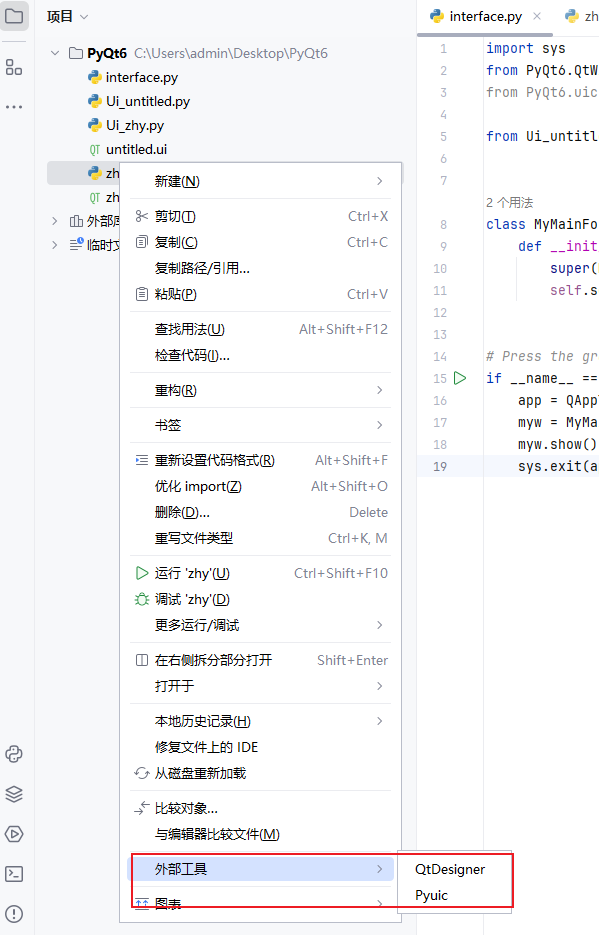Image resolution: width=599 pixels, height=935 pixels.
Task: Run Pyuic from external tools submenu
Action: tap(431, 895)
